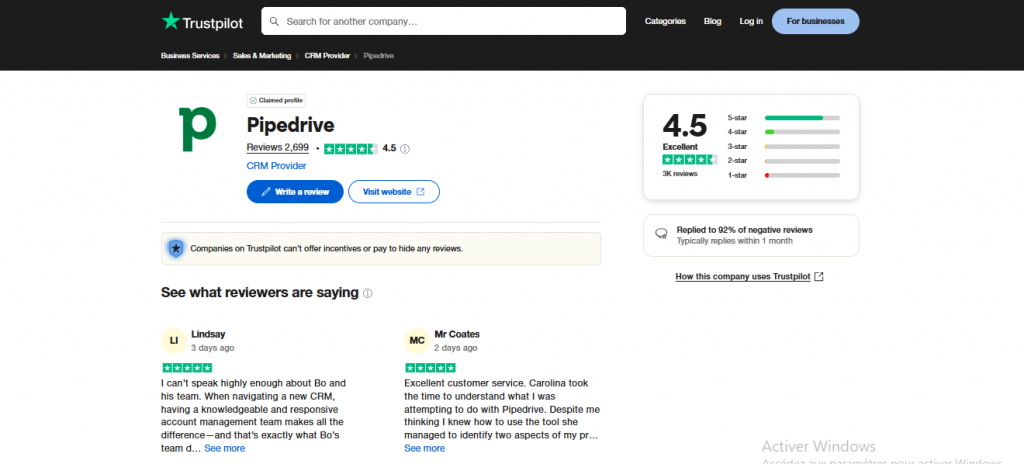Image resolution: width=1024 pixels, height=464 pixels.
Task: Click reviewer name Mr Coates
Action: click(x=457, y=334)
